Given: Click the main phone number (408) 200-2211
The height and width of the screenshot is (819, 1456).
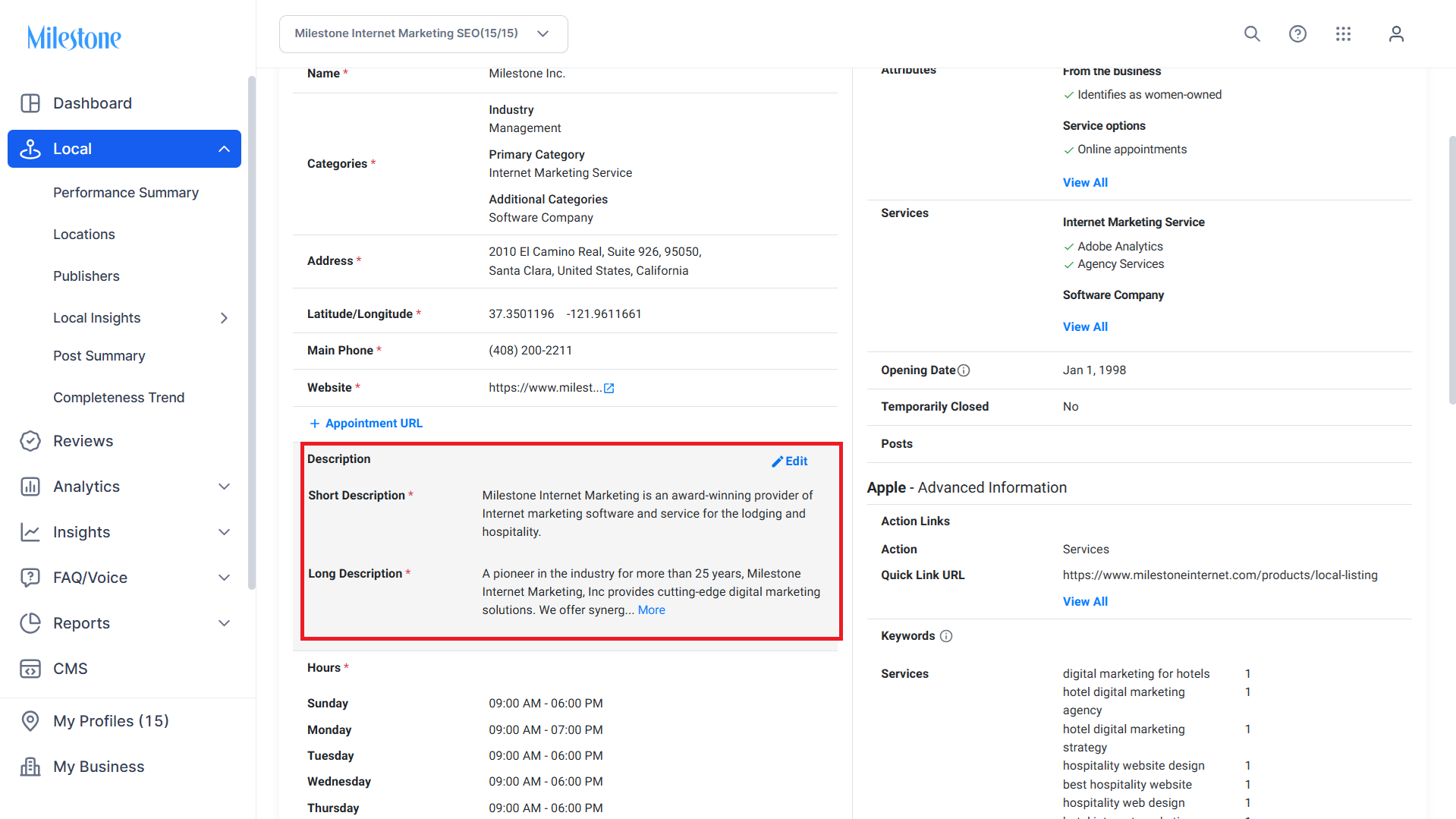Looking at the screenshot, I should (530, 351).
